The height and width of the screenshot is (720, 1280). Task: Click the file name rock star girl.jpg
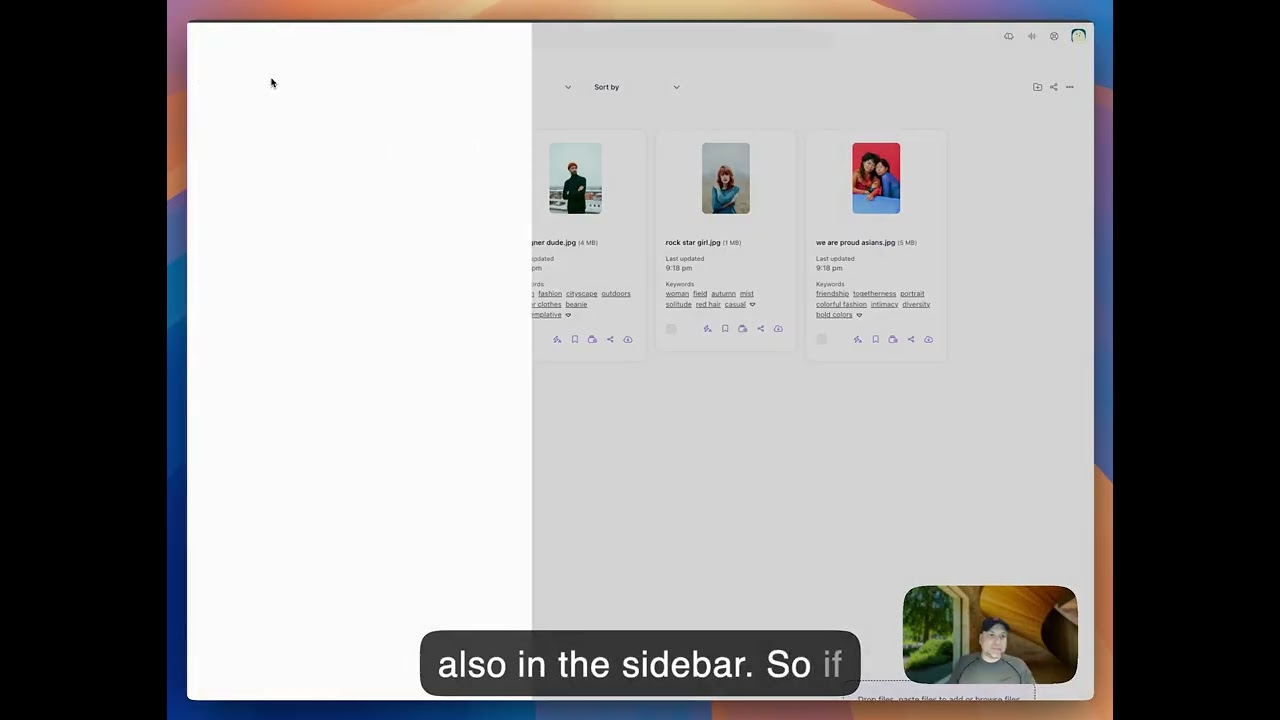pos(693,242)
